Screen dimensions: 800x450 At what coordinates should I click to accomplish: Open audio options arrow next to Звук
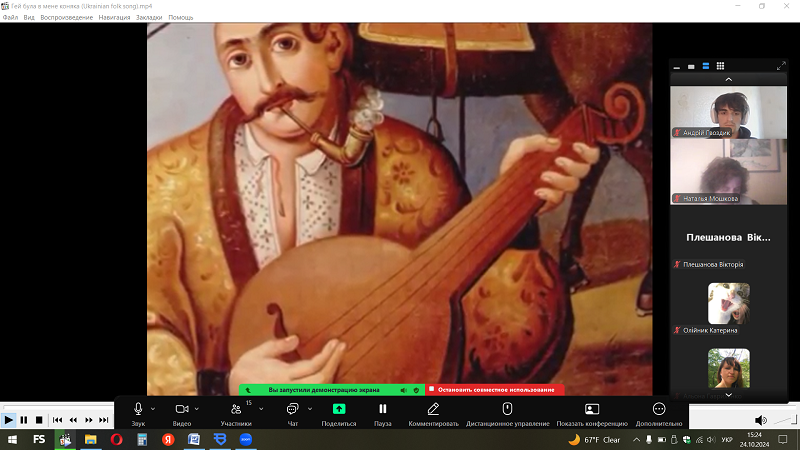[x=153, y=409]
